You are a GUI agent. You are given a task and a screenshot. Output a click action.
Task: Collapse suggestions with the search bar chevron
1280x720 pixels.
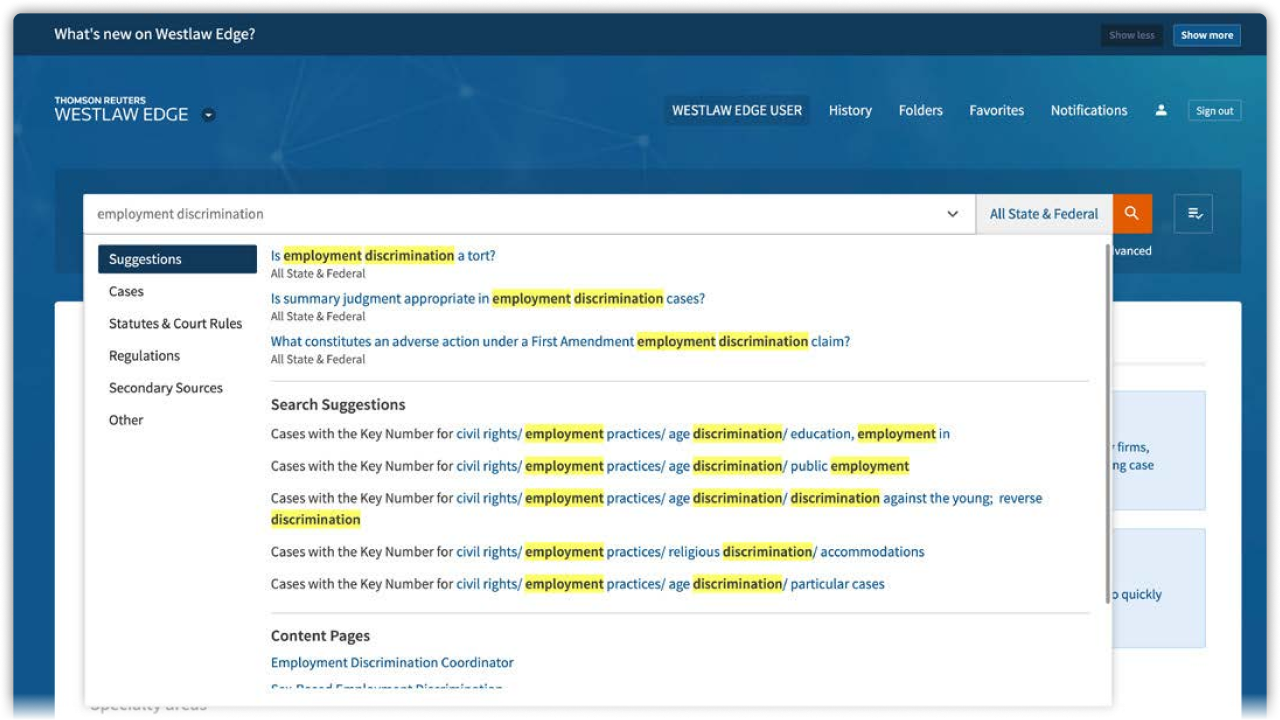pyautogui.click(x=951, y=213)
